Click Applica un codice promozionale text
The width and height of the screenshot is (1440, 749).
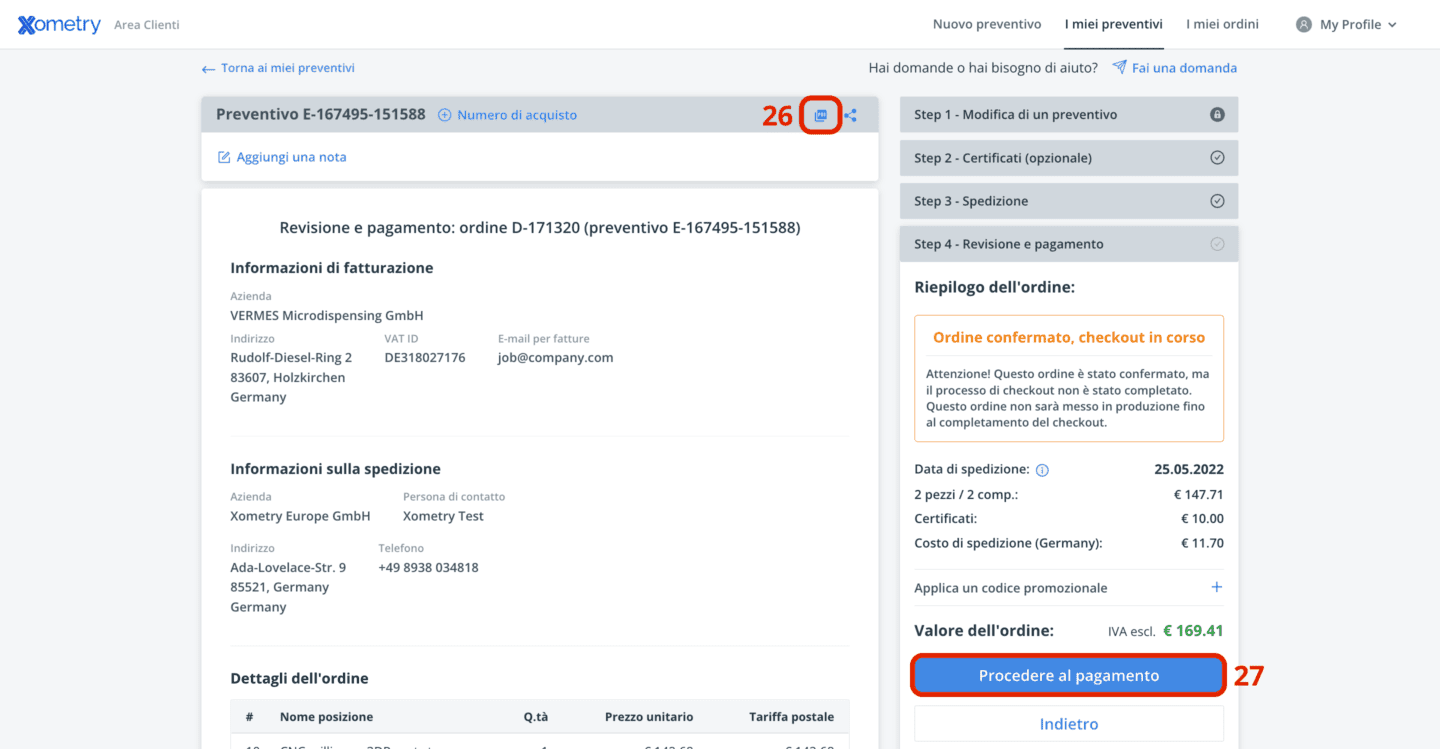click(1011, 588)
